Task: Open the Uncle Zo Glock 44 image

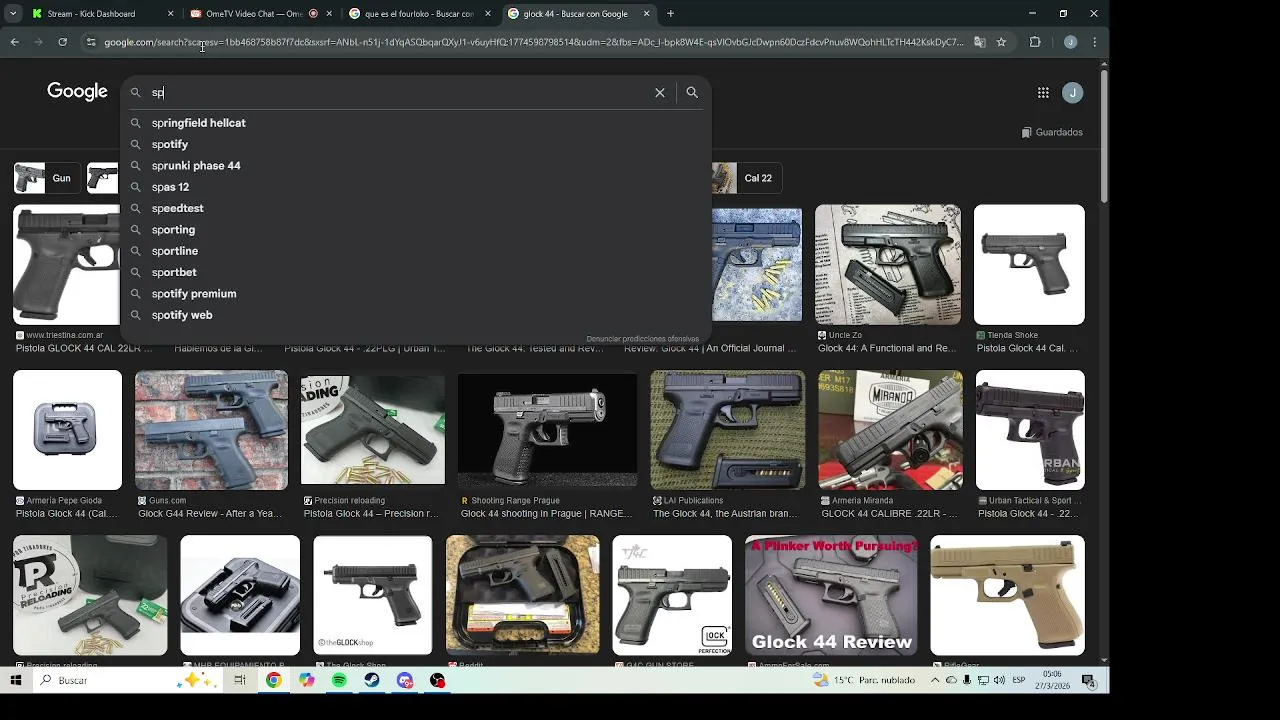Action: tap(888, 265)
